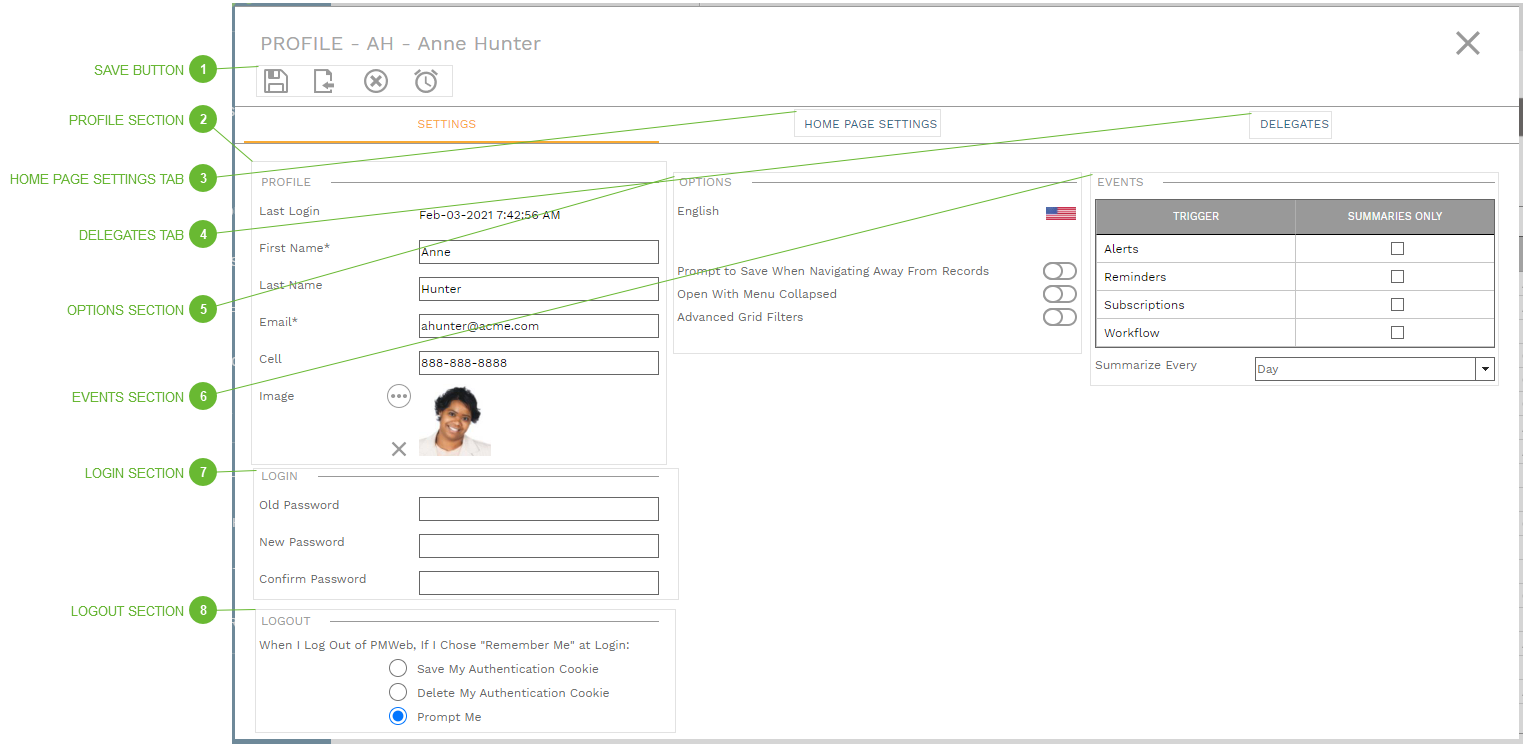Toggle Open With Menu Collapsed
This screenshot has width=1526, height=747.
click(x=1059, y=293)
